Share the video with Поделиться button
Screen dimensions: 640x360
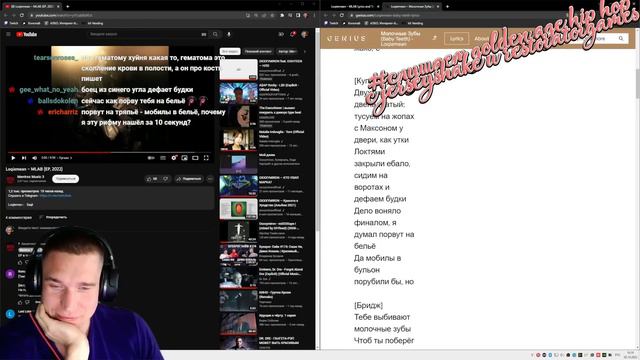(189, 179)
